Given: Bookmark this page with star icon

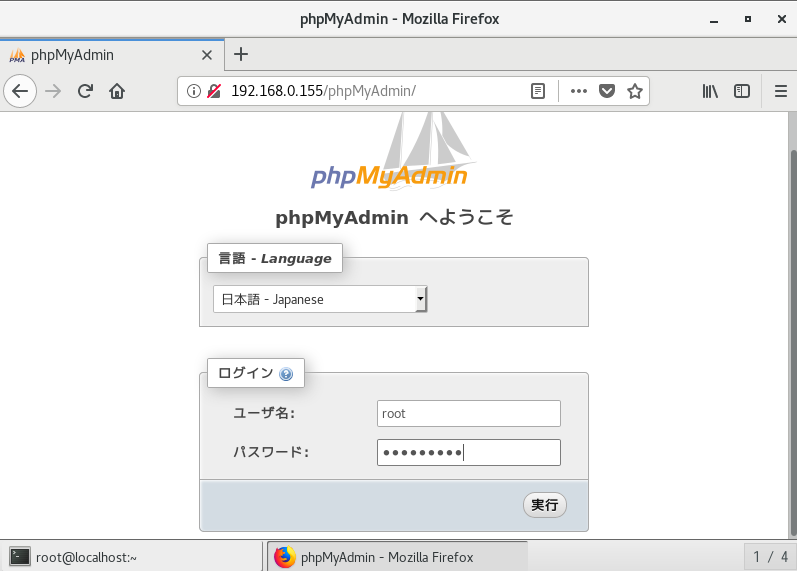Looking at the screenshot, I should coord(634,91).
